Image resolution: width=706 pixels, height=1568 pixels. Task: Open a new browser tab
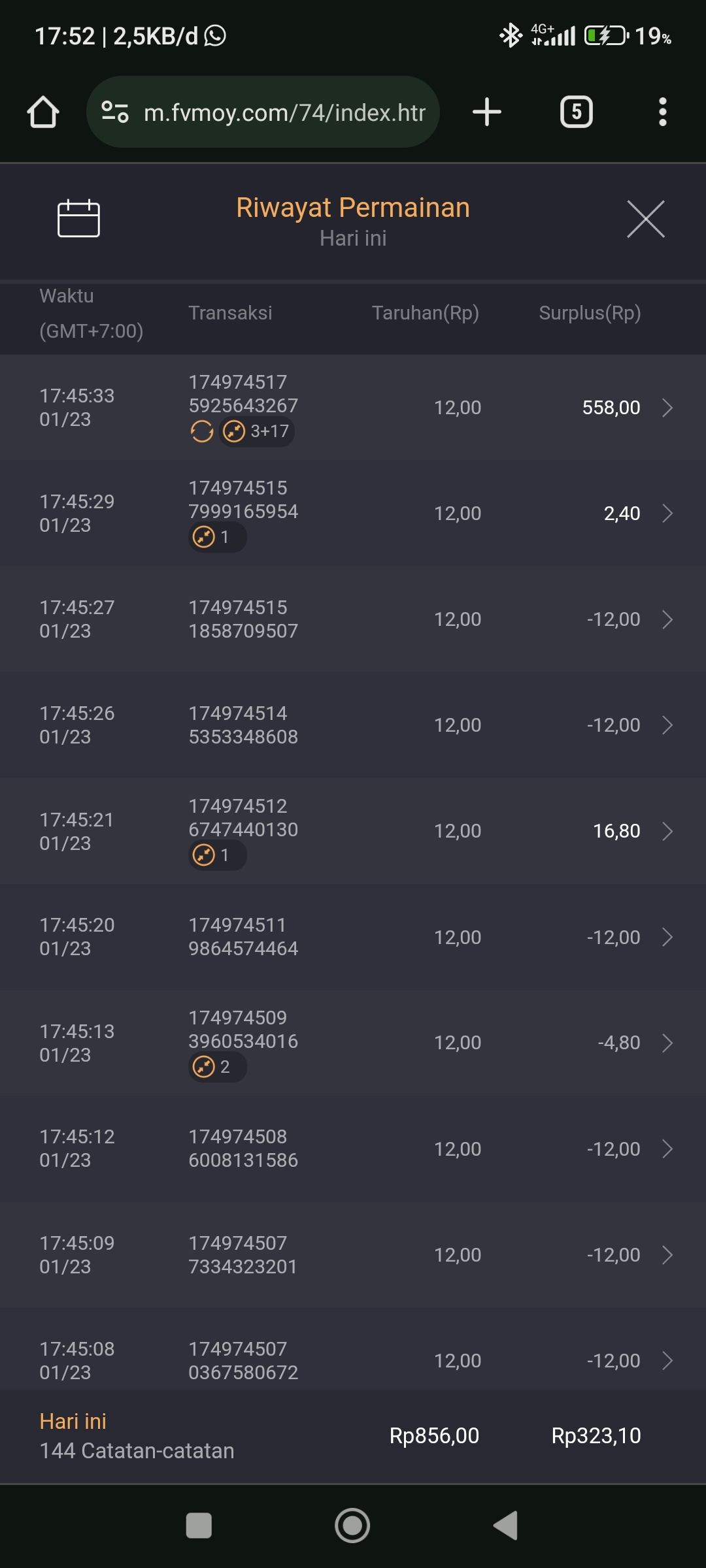click(487, 112)
